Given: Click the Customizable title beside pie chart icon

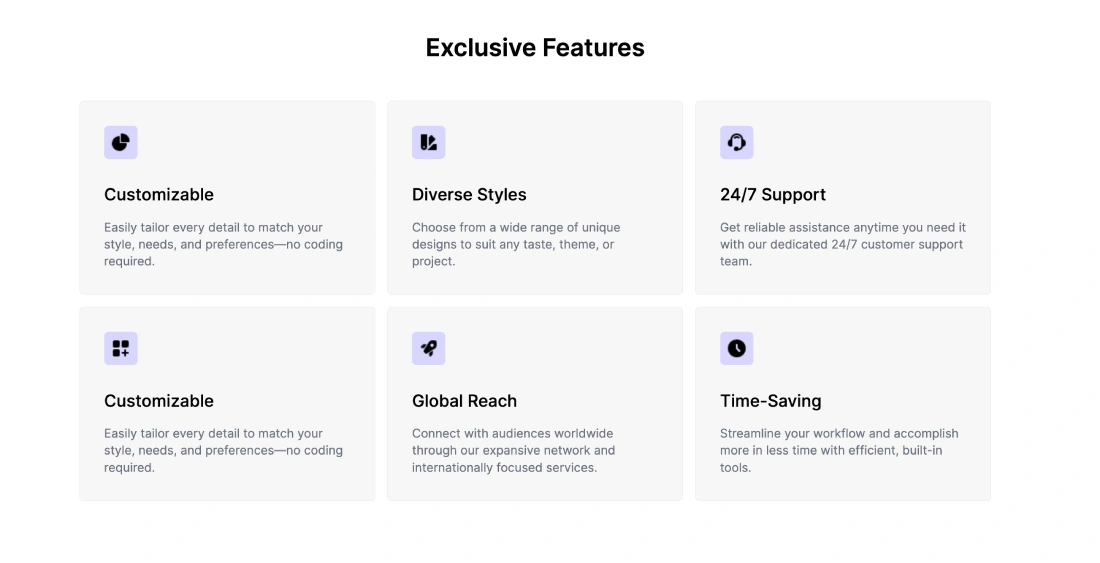Looking at the screenshot, I should pyautogui.click(x=159, y=194).
